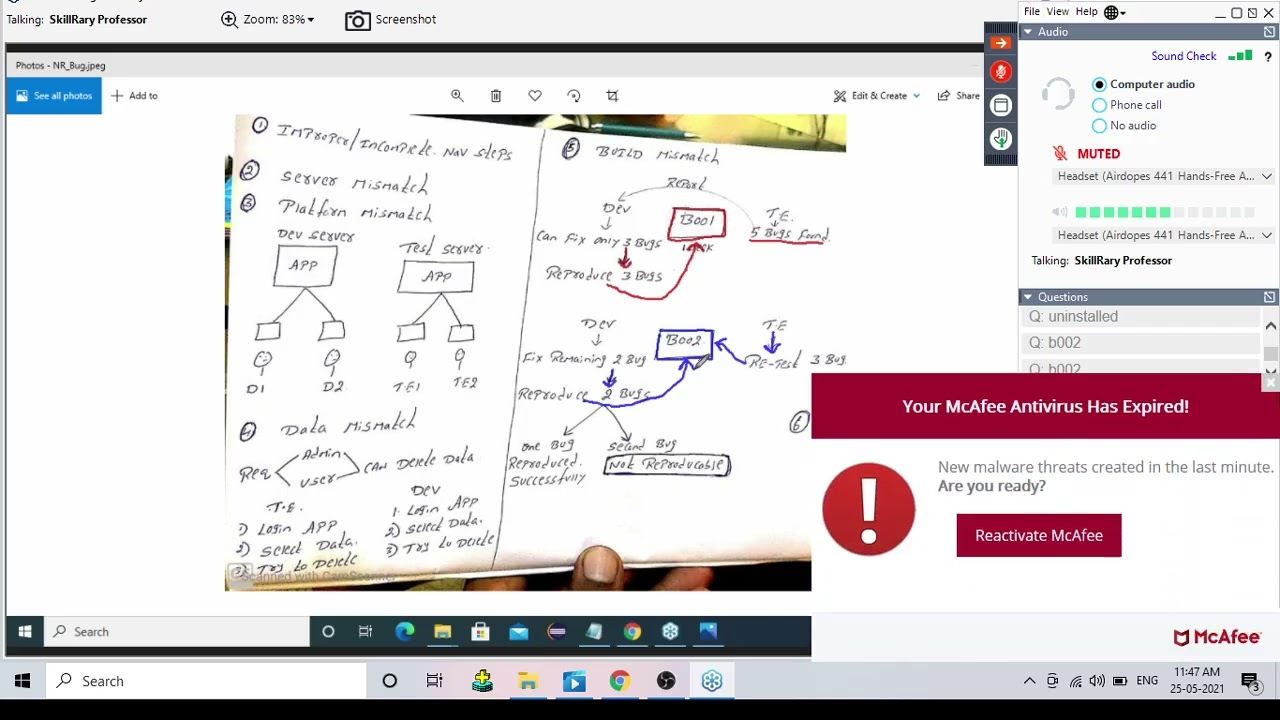The image size is (1280, 720).
Task: Add photo to favorites with heart icon
Action: 535,96
